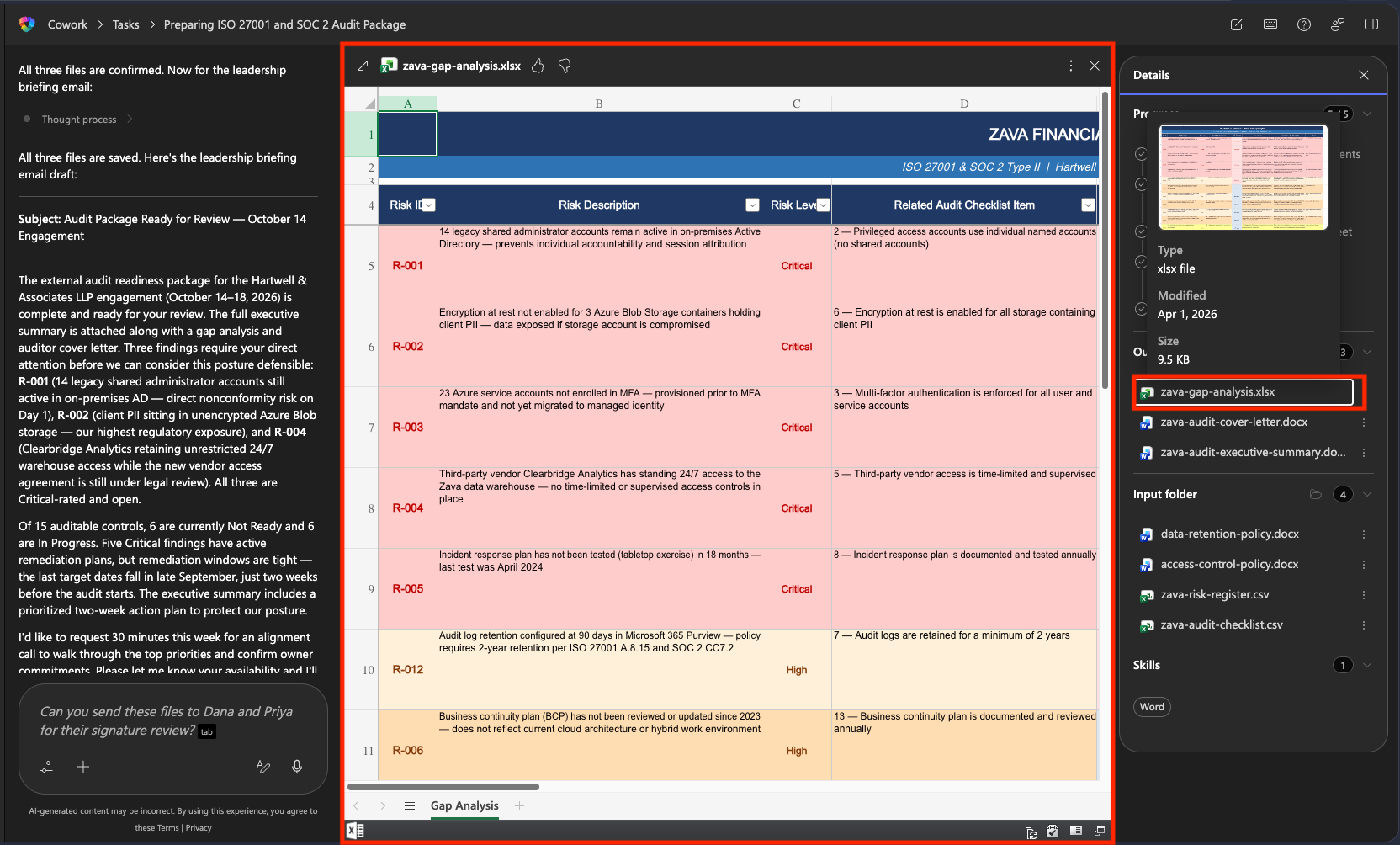Click the thumbs down feedback icon
The width and height of the screenshot is (1400, 845).
(x=565, y=66)
